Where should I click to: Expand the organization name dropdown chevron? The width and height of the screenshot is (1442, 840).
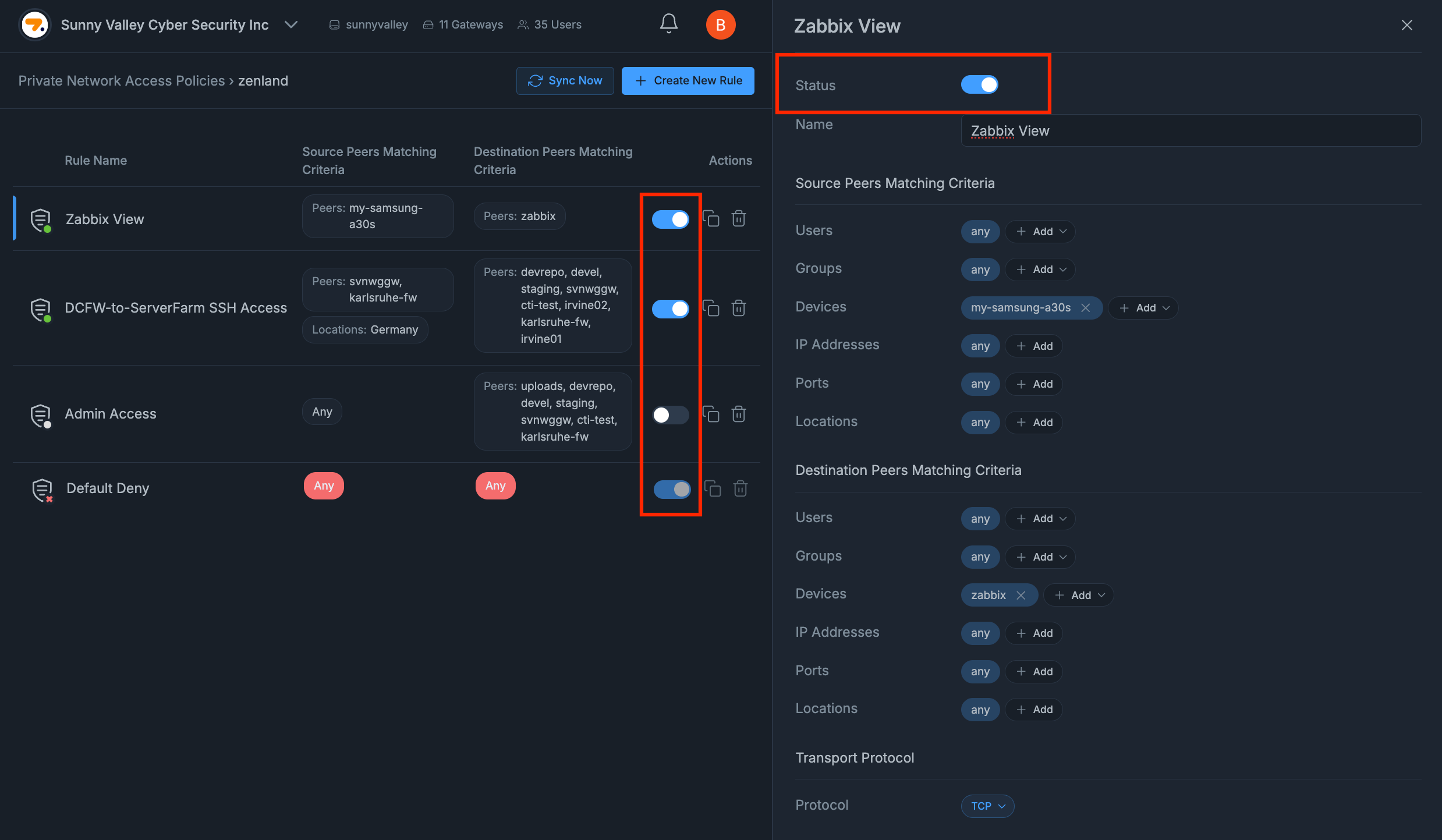pos(291,24)
